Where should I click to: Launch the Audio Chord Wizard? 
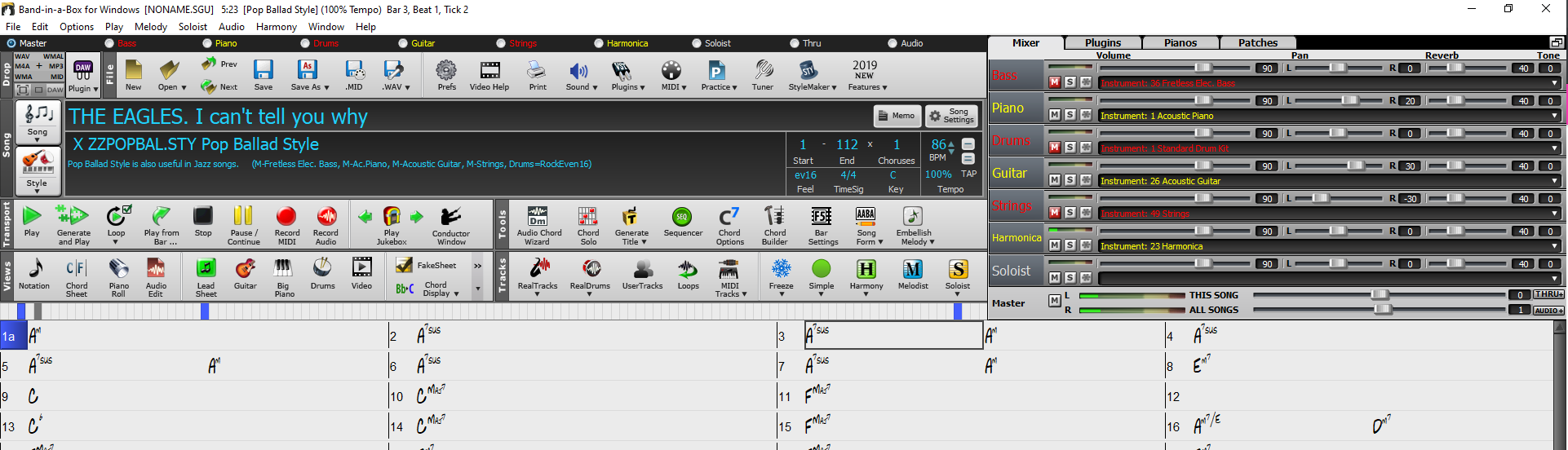[538, 224]
